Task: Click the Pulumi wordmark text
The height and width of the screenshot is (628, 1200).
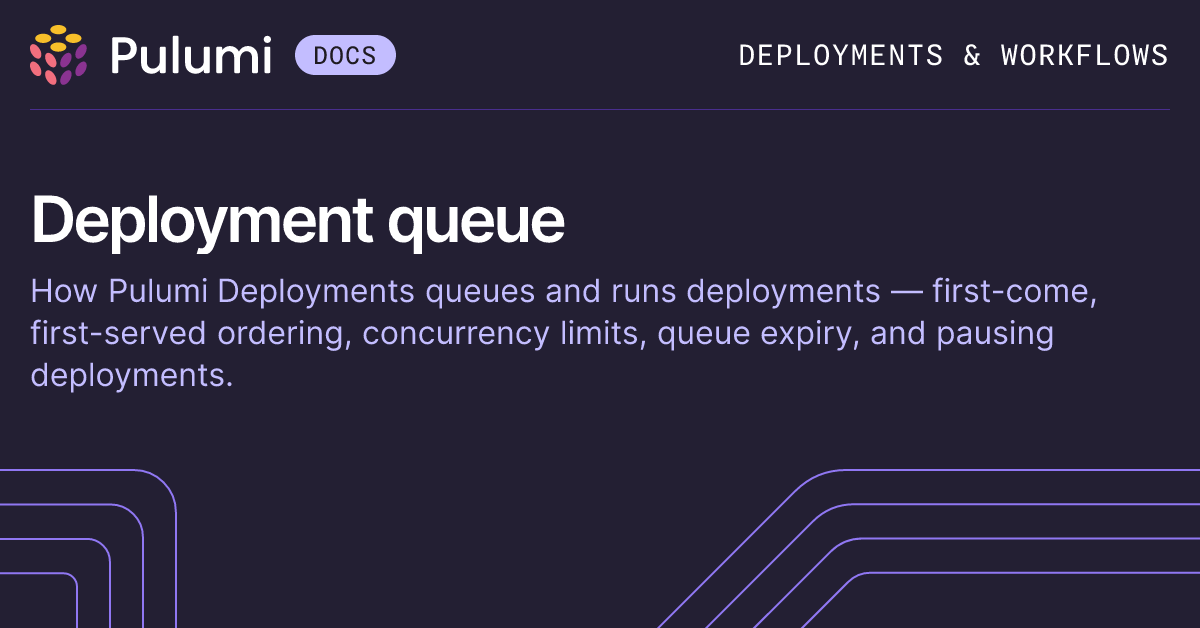Action: click(x=191, y=54)
